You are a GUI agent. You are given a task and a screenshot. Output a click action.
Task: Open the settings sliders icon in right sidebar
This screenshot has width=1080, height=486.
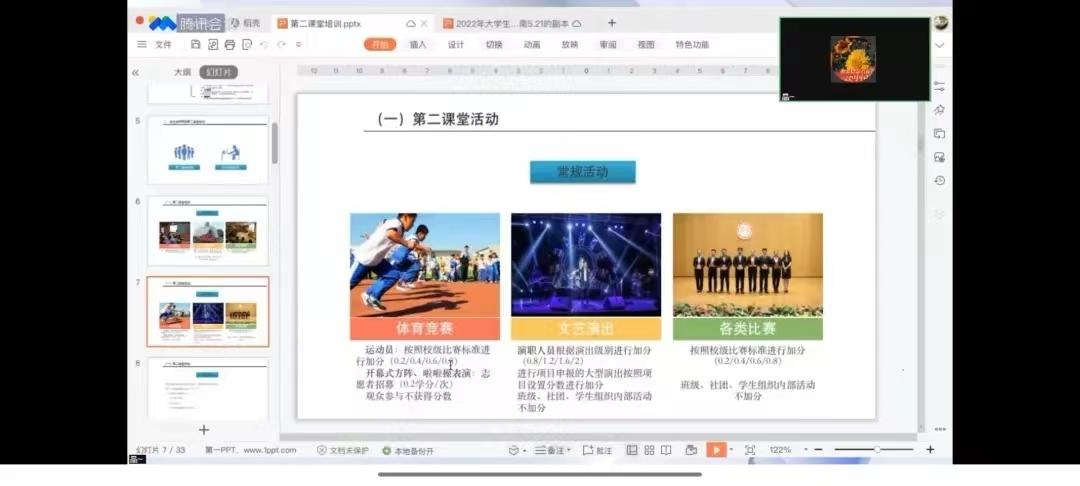tap(939, 88)
